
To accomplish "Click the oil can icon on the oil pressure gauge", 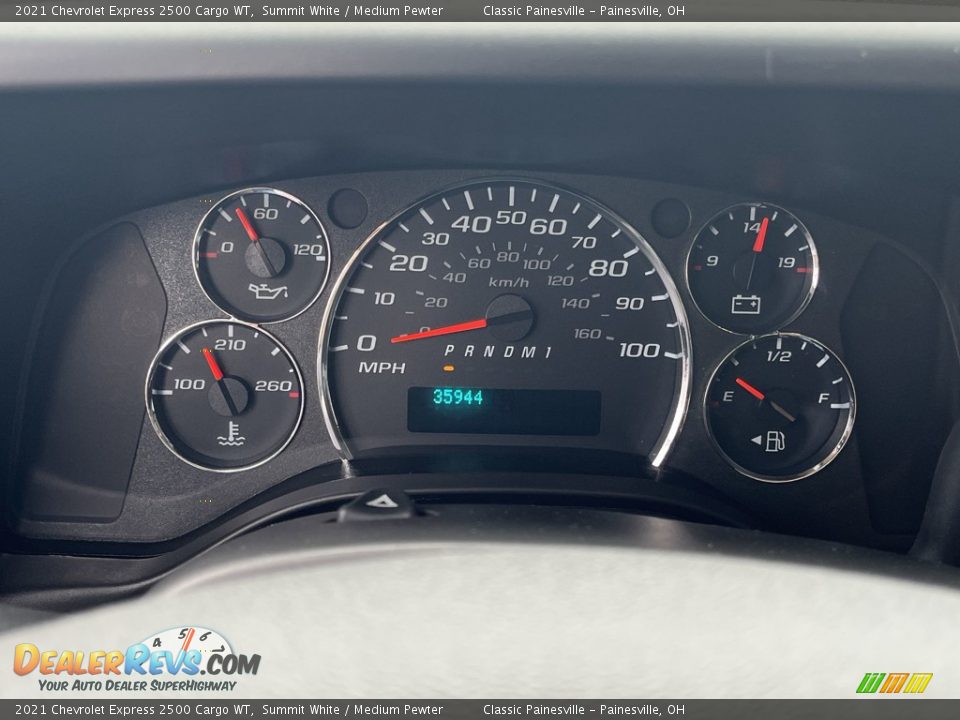I will pos(267,291).
